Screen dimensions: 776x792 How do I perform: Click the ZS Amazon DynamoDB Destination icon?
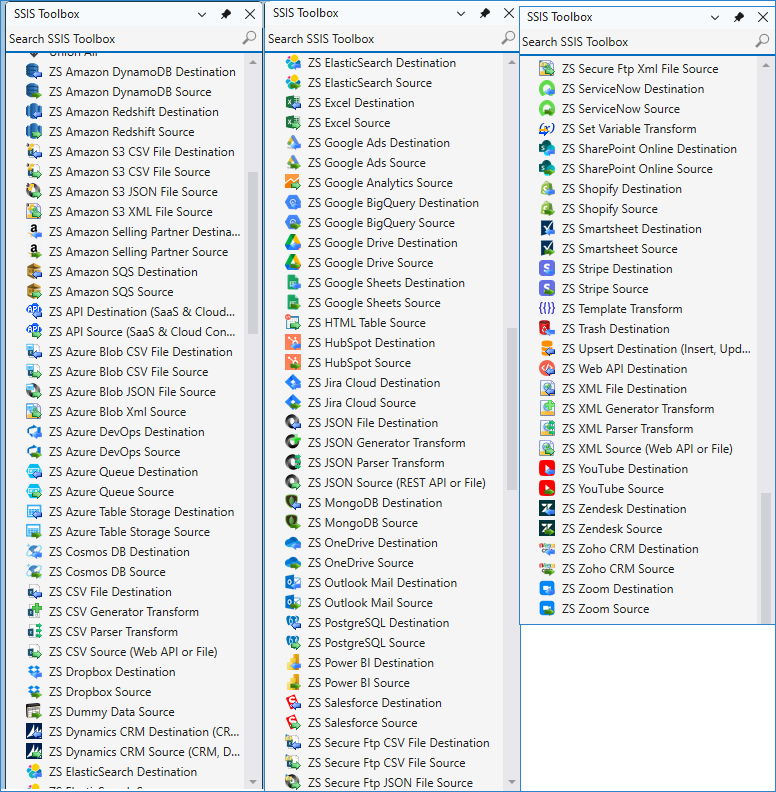click(33, 72)
